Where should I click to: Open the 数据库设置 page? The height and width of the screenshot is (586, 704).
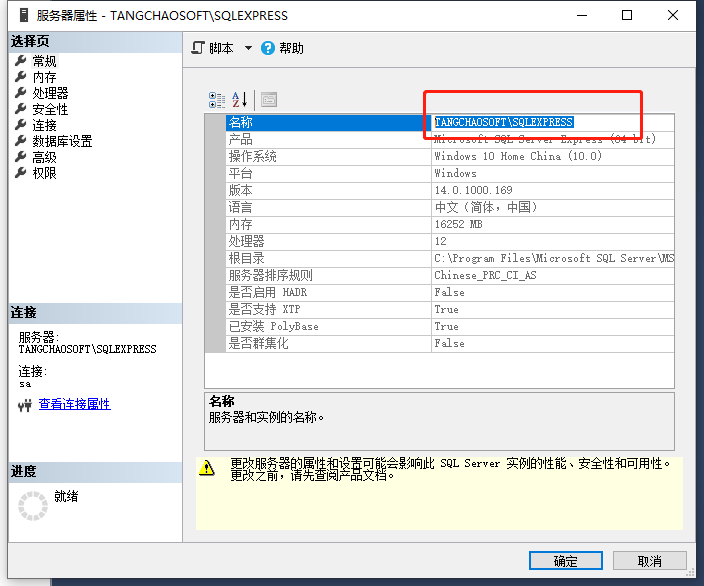(62, 141)
